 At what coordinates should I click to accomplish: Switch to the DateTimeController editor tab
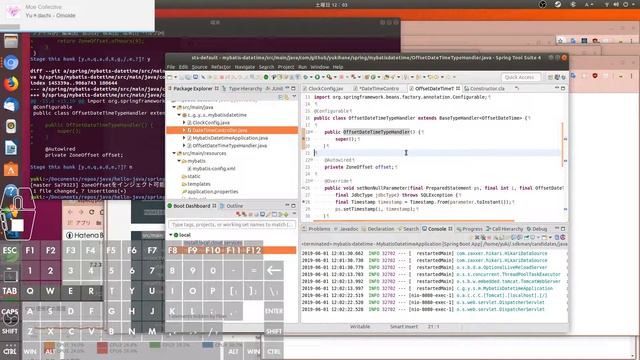point(379,89)
